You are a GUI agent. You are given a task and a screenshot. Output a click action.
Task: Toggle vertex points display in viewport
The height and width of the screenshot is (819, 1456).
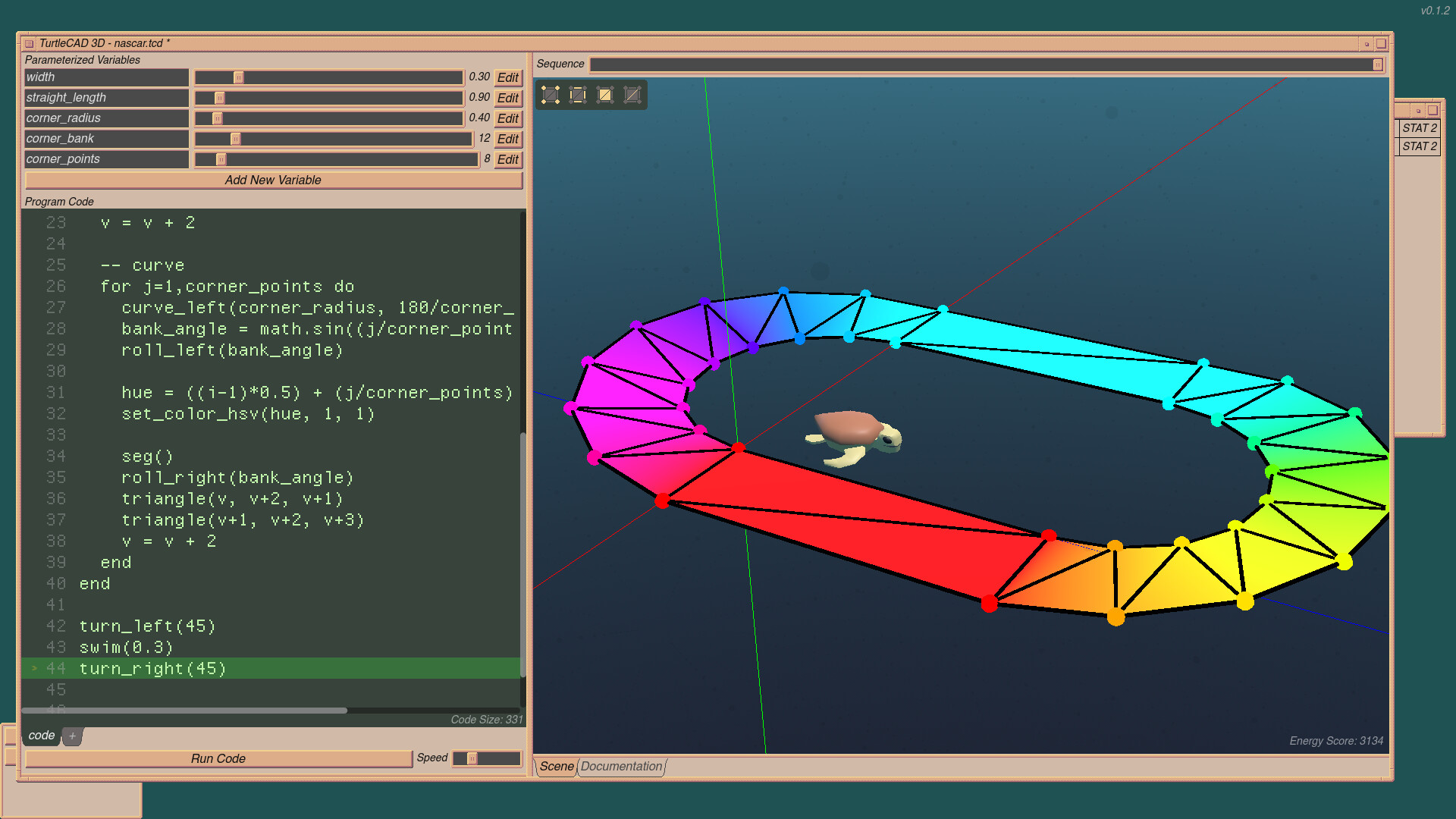click(551, 95)
